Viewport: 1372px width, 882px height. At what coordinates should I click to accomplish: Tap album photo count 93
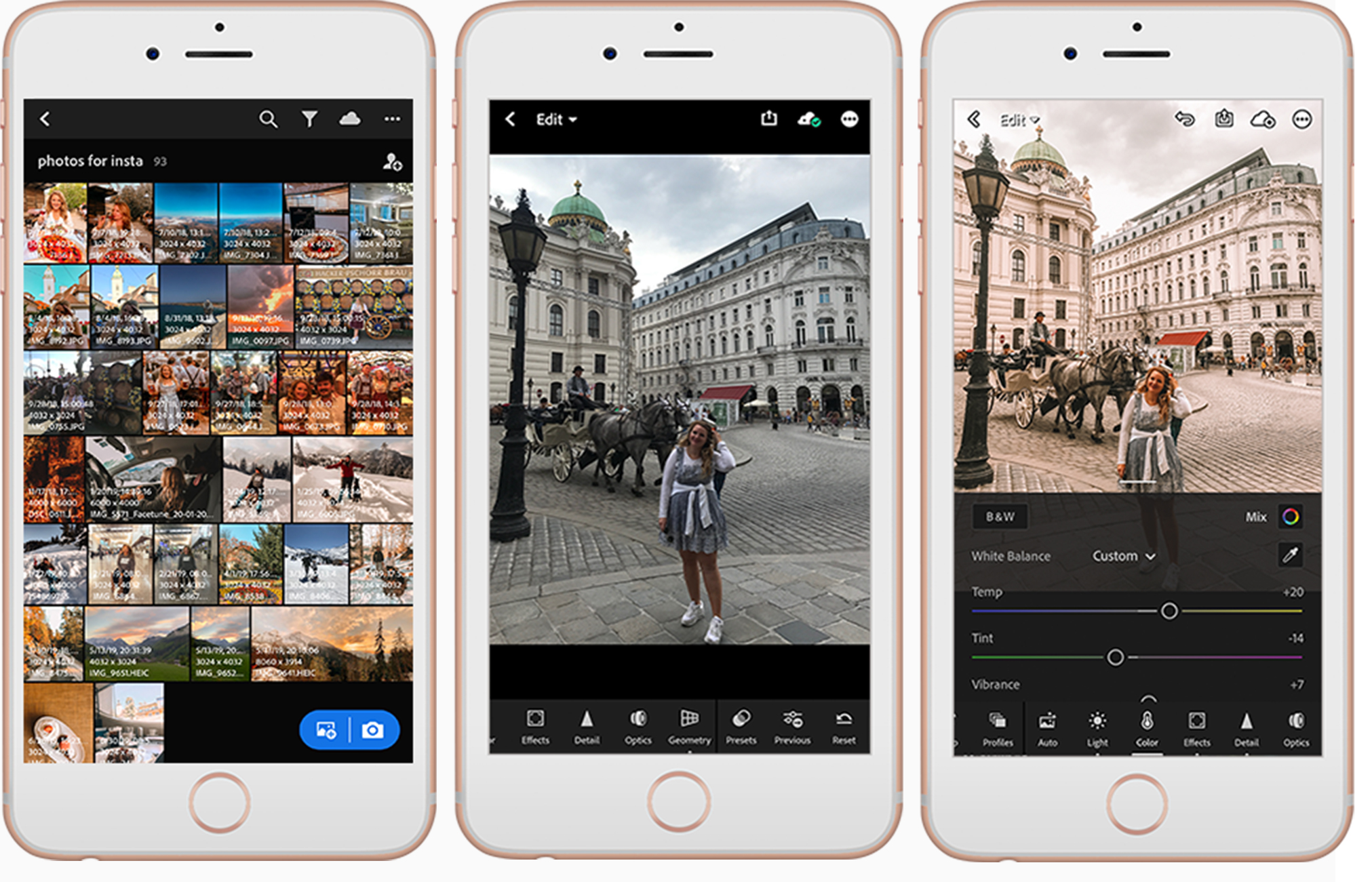pos(160,161)
